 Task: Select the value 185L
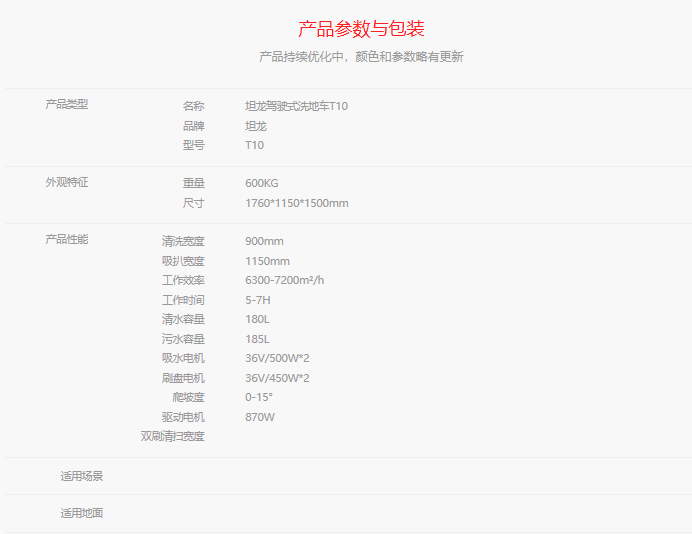point(257,339)
